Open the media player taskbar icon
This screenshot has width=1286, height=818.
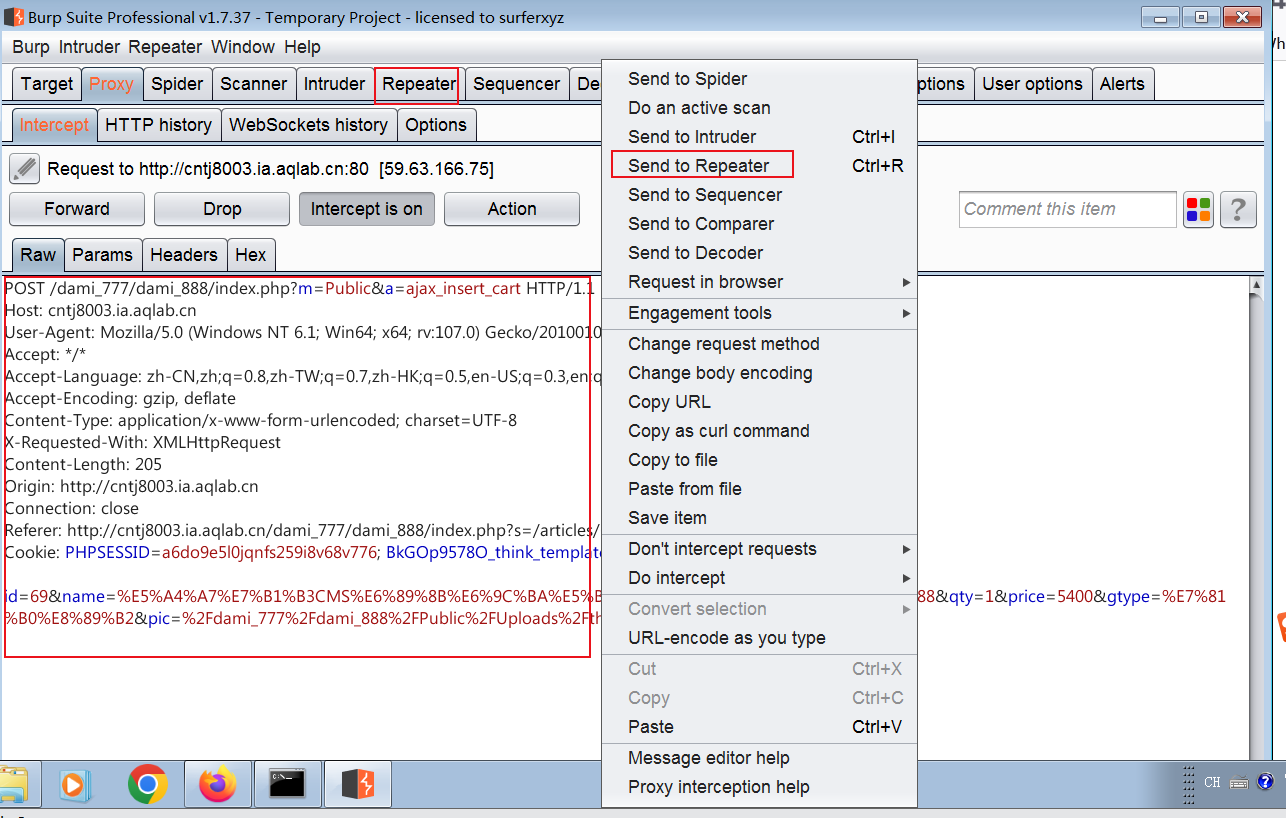click(73, 784)
